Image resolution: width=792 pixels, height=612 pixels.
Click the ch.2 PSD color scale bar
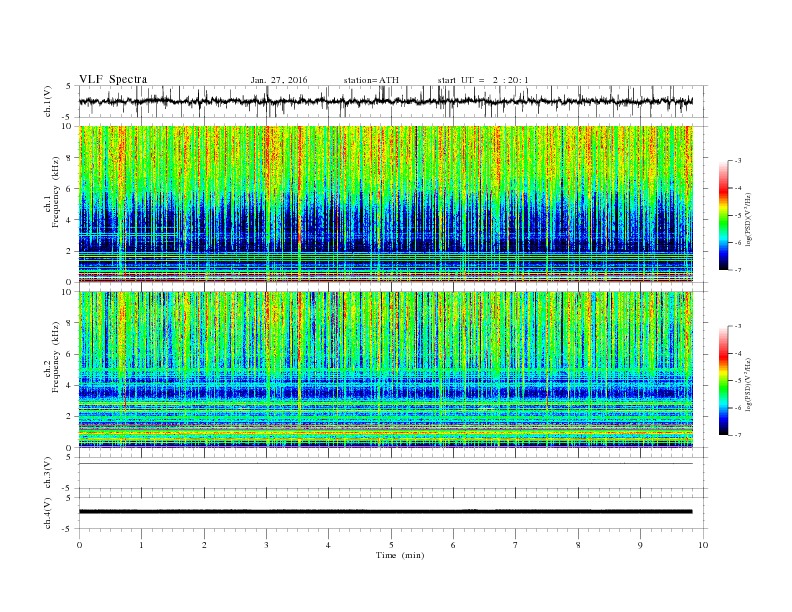[723, 380]
